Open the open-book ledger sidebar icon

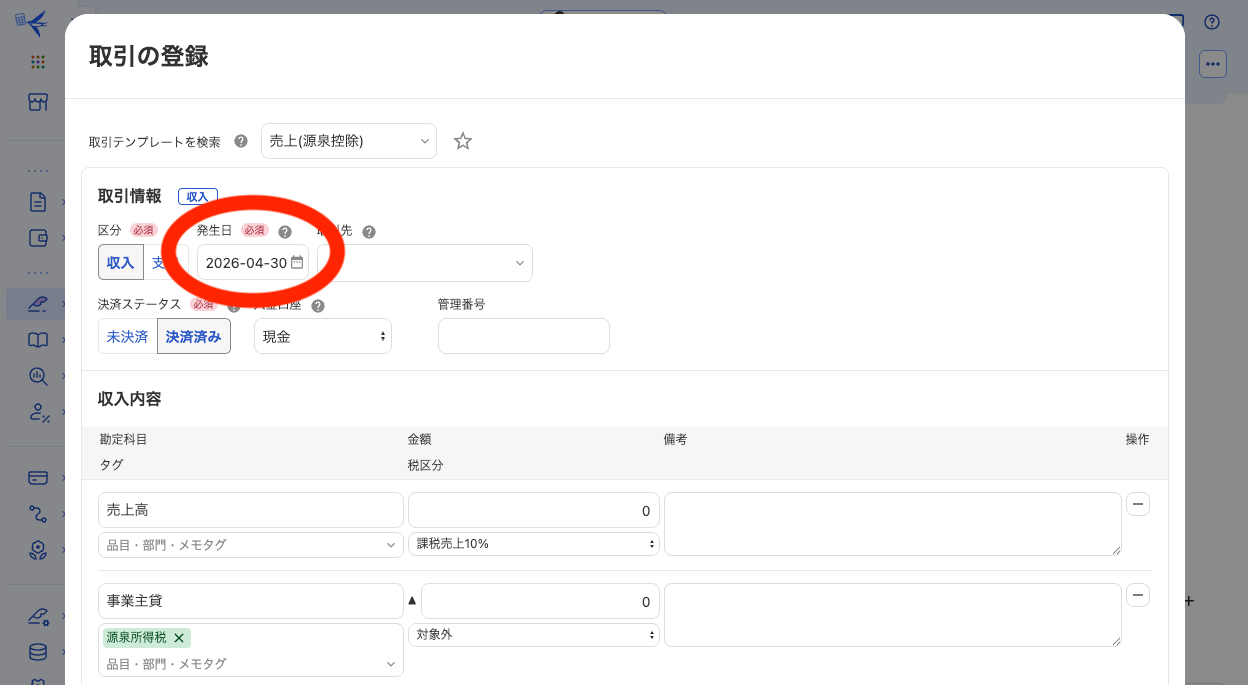click(38, 340)
